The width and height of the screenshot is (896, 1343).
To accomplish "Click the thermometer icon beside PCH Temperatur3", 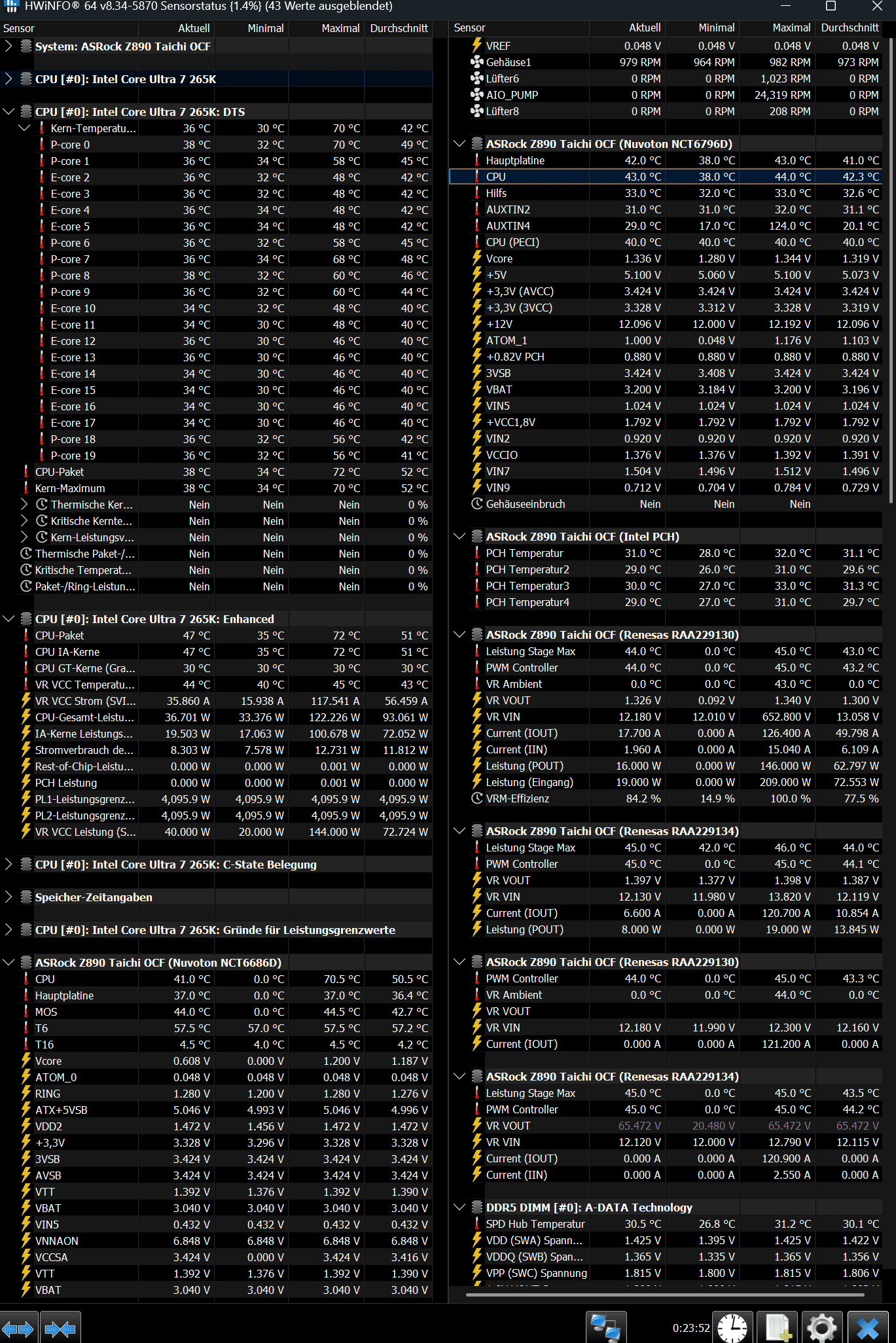I will click(477, 586).
